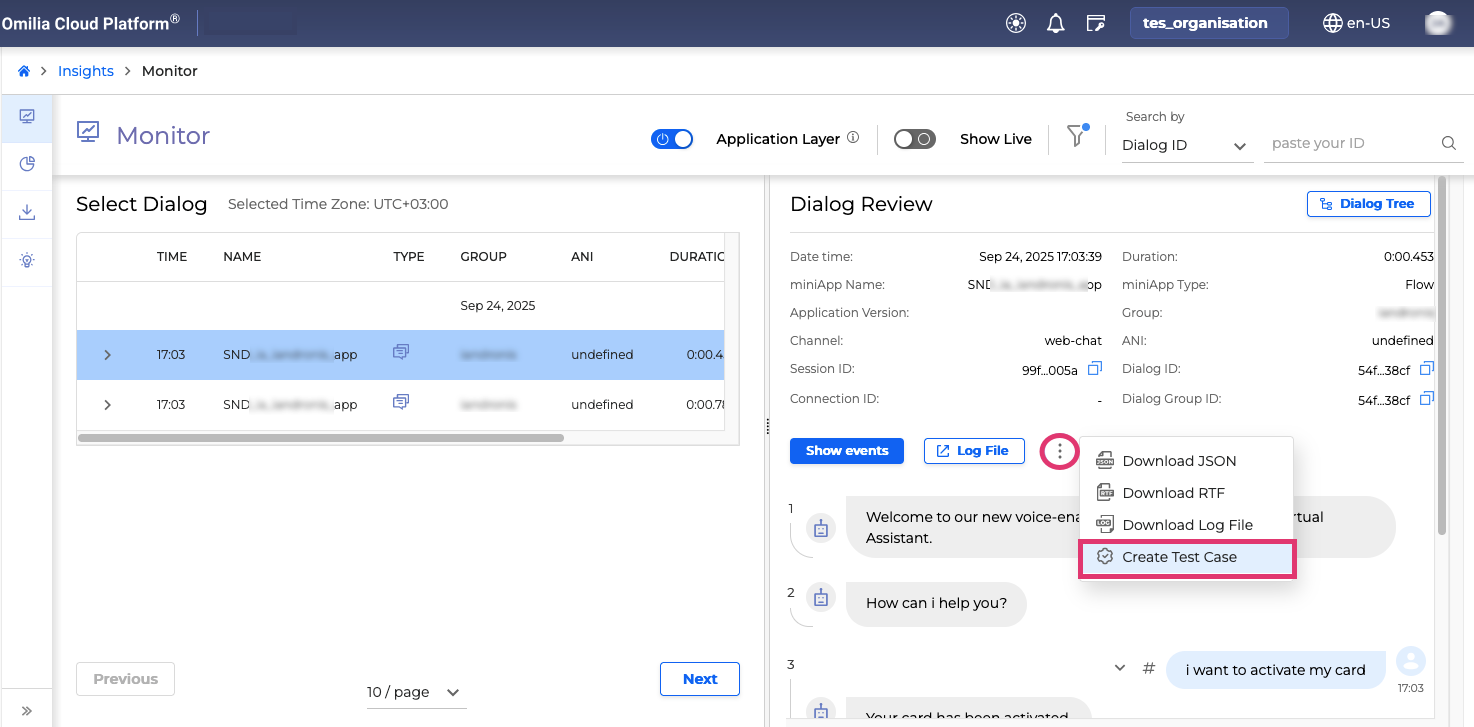Open the pie chart sidebar icon
This screenshot has height=727, width=1474.
27,164
